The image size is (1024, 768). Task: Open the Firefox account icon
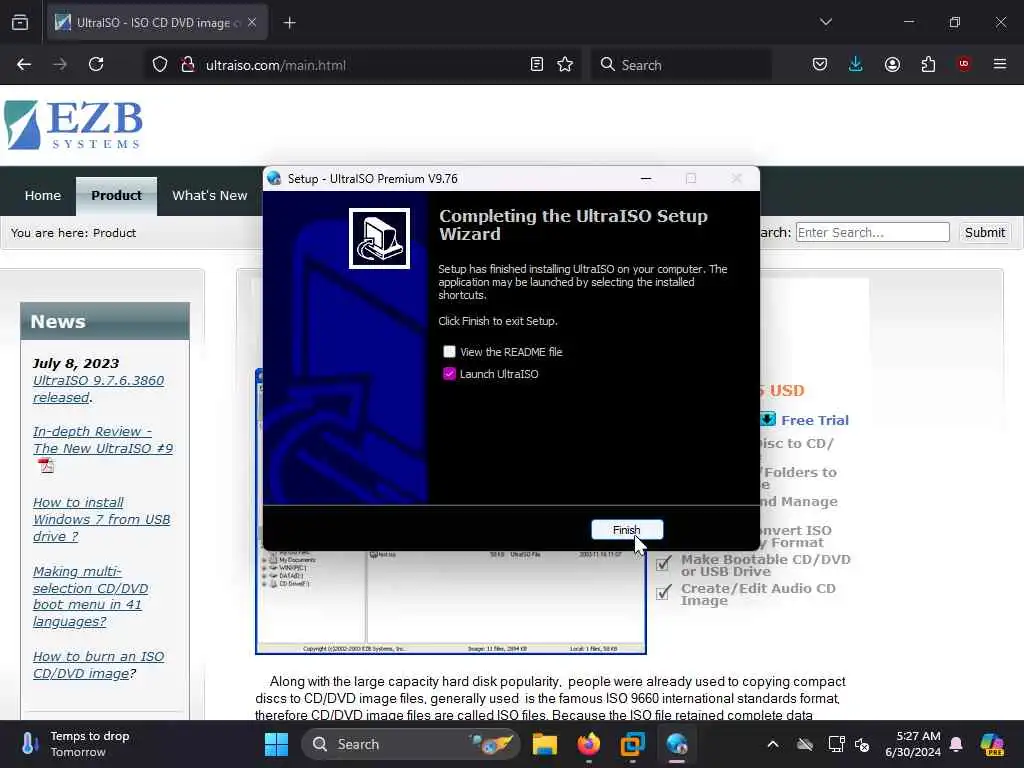click(x=892, y=65)
